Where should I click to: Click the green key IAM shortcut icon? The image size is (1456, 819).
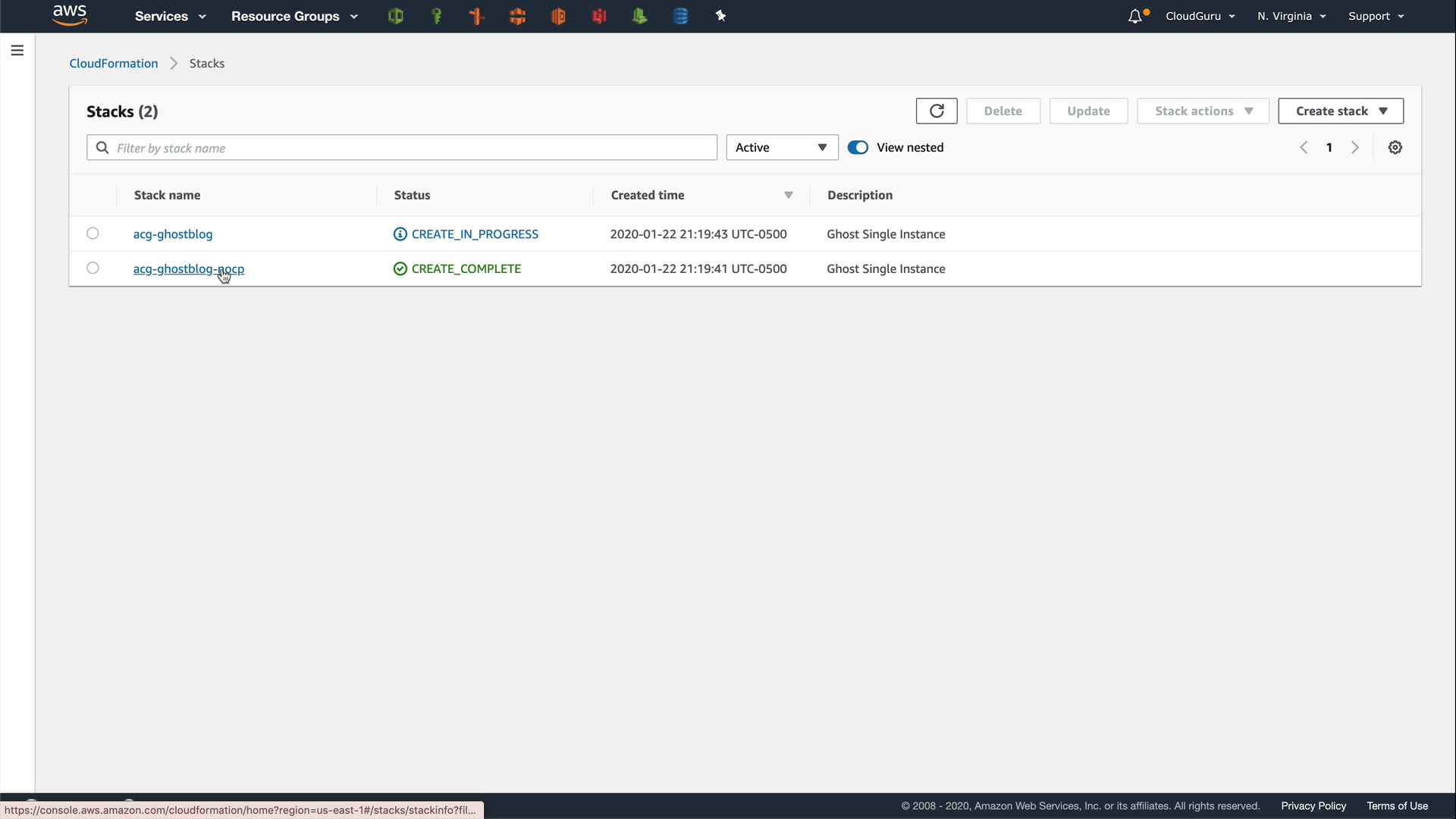(x=436, y=16)
